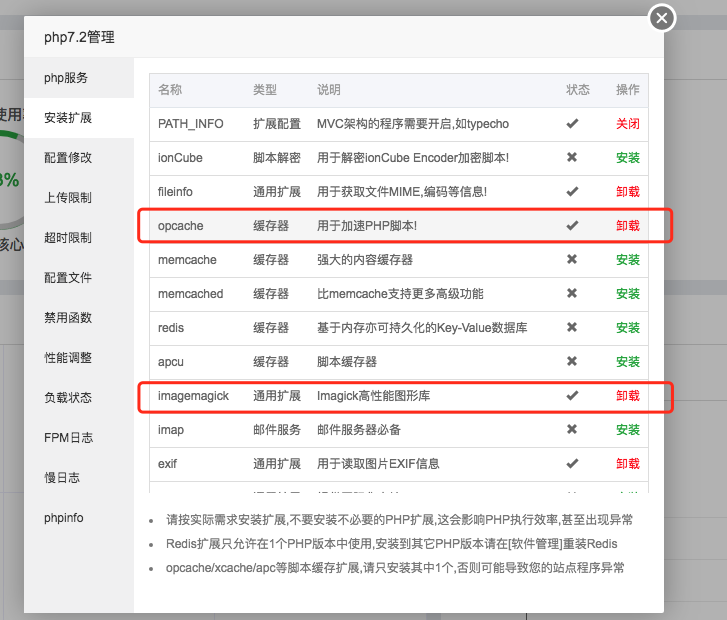Install the imap extension

pos(628,430)
